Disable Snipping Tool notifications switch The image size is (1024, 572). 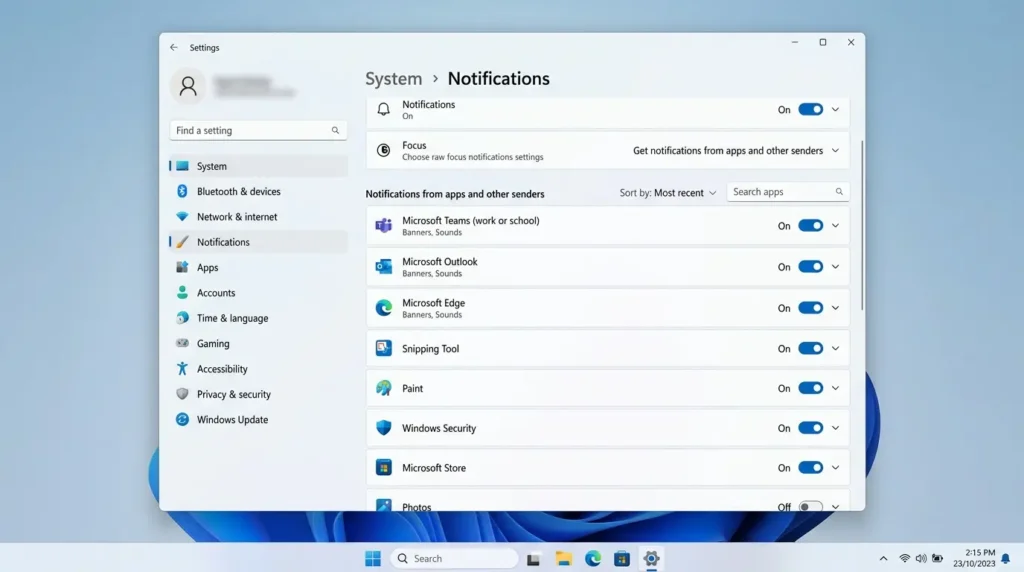click(x=810, y=348)
